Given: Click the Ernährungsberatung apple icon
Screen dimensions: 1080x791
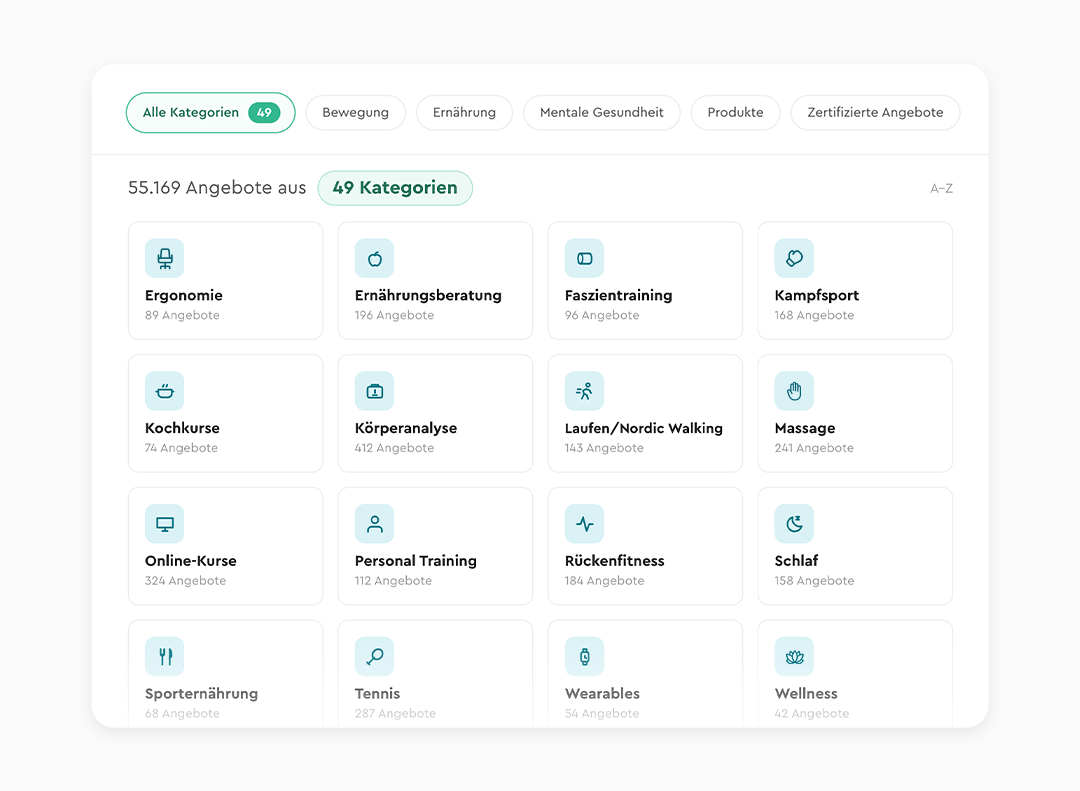Looking at the screenshot, I should coord(375,258).
